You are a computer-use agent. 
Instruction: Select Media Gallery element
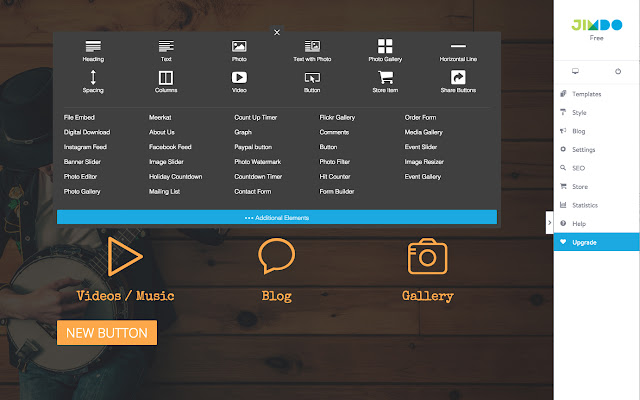coord(424,132)
